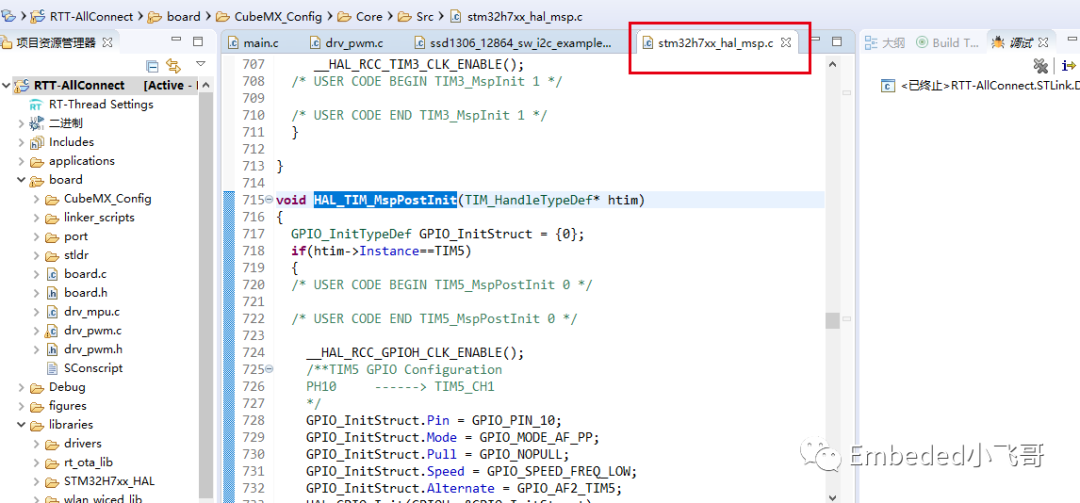Image resolution: width=1080 pixels, height=503 pixels.
Task: Click the 二进制 binaries node icon
Action: tap(37, 124)
